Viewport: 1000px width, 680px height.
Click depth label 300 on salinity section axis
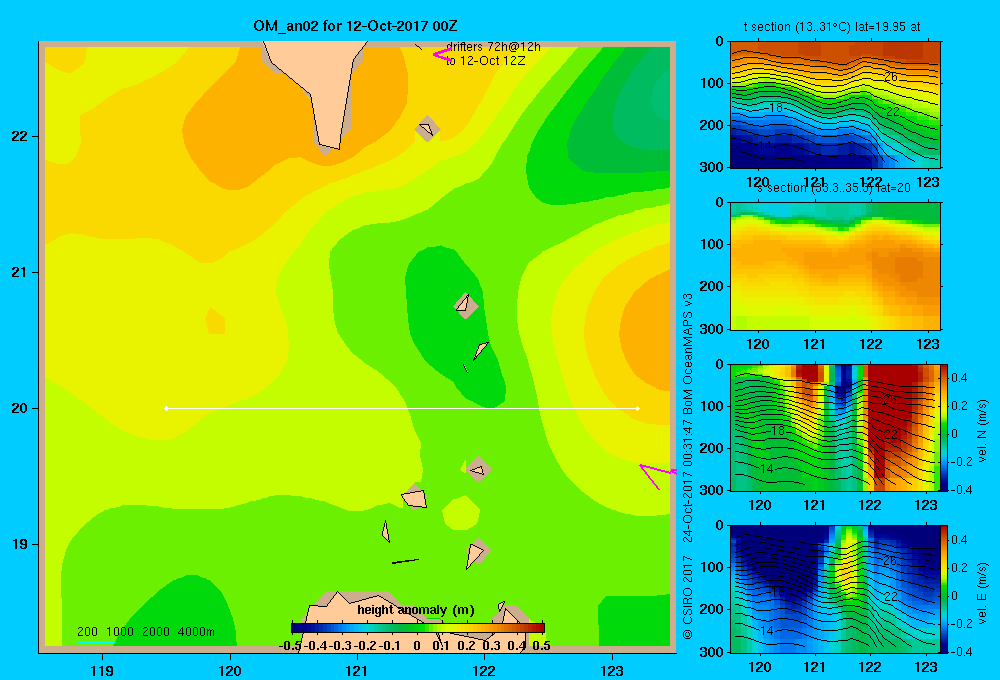(x=712, y=329)
